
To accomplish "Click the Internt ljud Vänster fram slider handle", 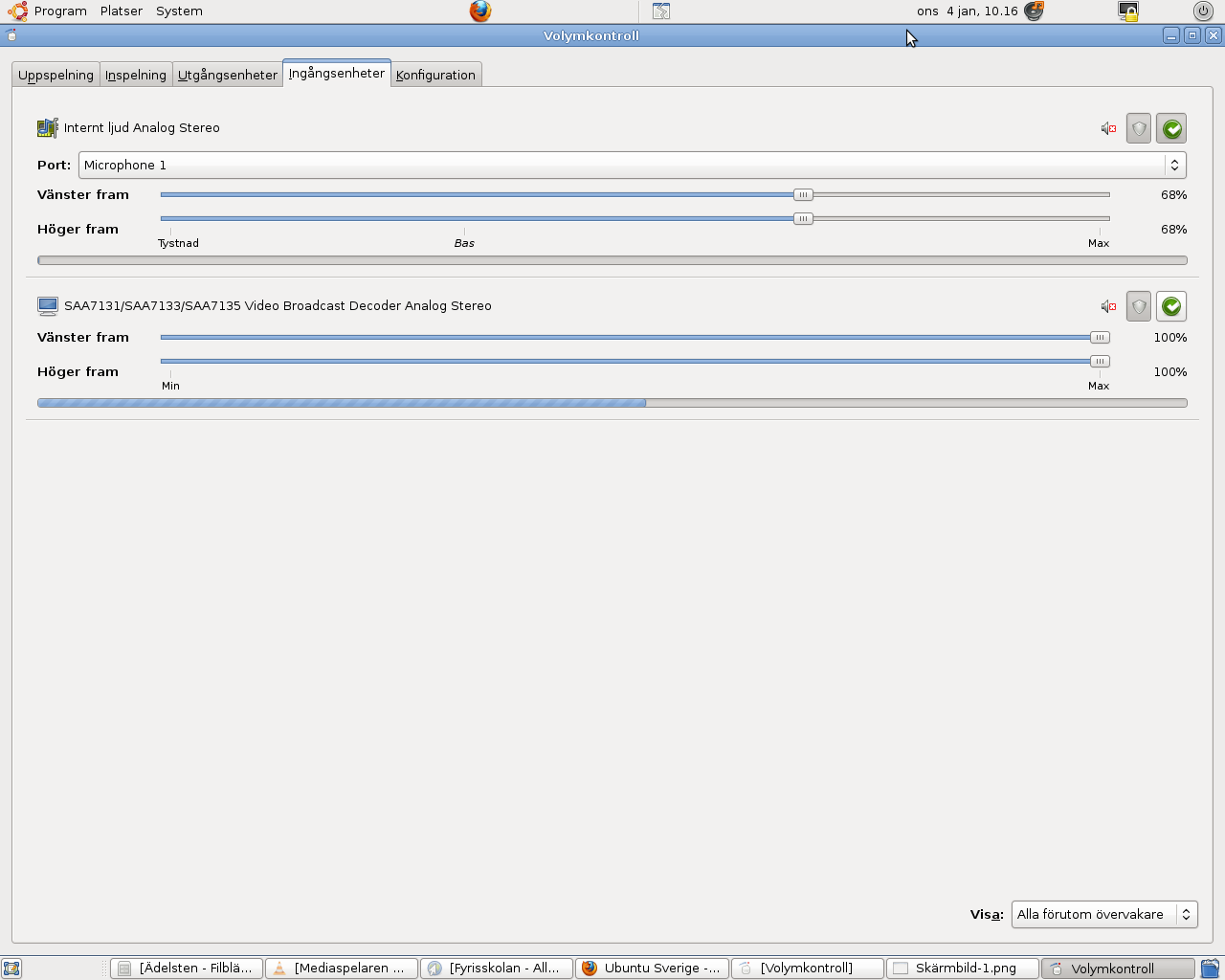I will [803, 194].
